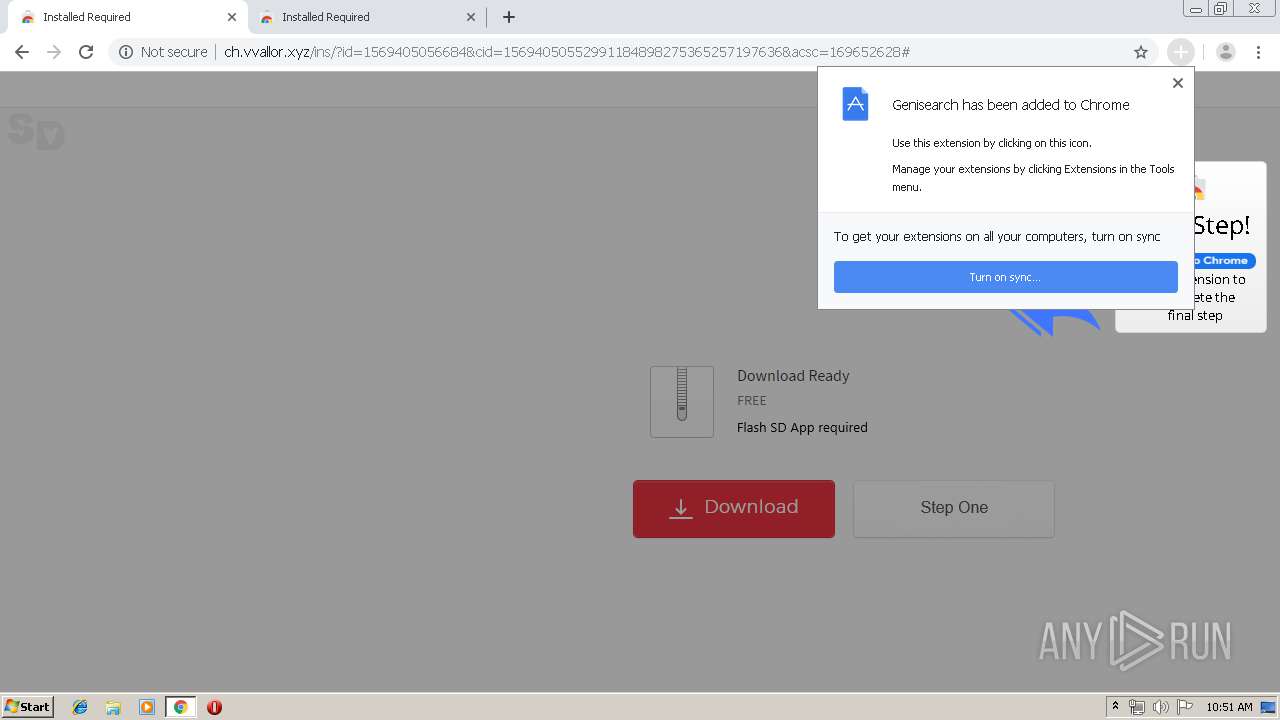Close the first Installed Required tab

click(x=231, y=17)
